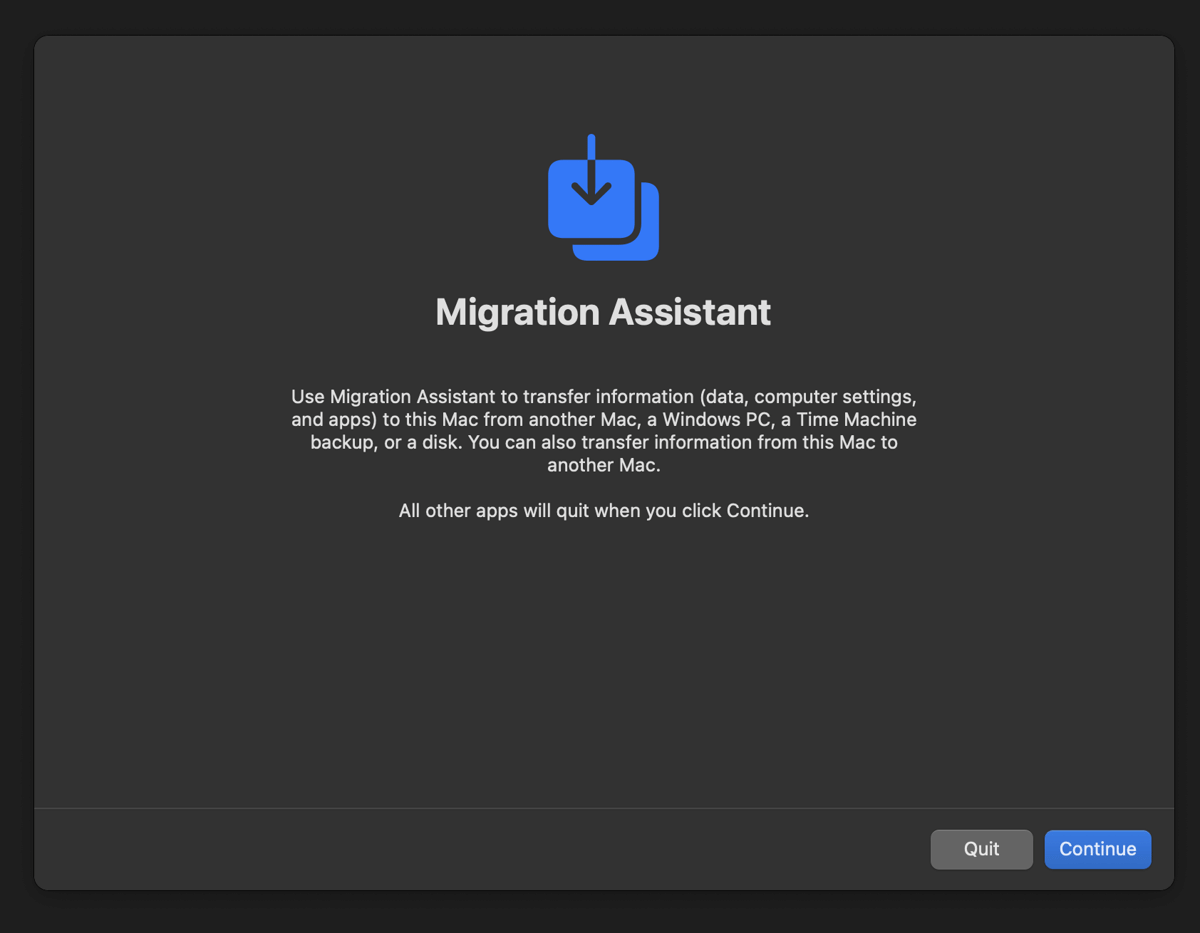Viewport: 1200px width, 933px height.
Task: Click the 'All other apps will quit' notice
Action: coord(603,510)
